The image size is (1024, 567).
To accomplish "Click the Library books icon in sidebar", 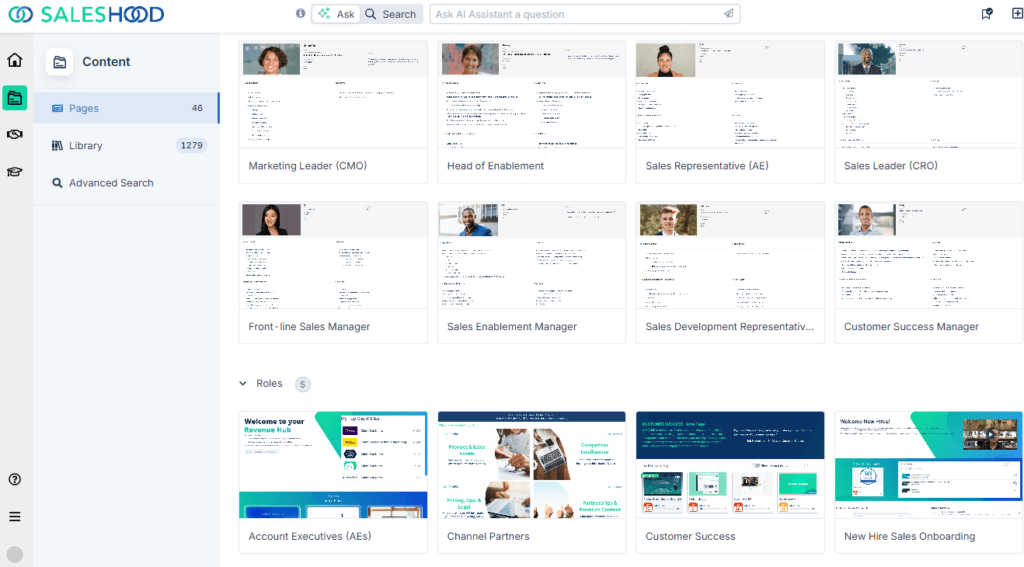I will coord(57,146).
